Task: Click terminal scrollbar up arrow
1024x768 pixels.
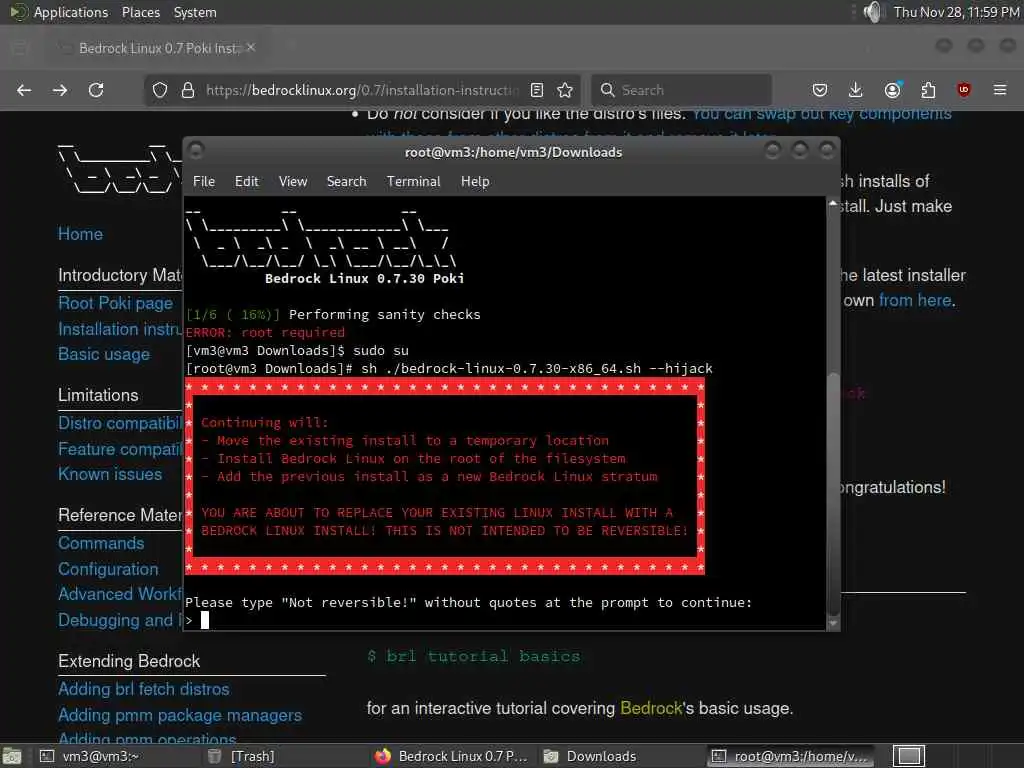Action: click(x=833, y=204)
